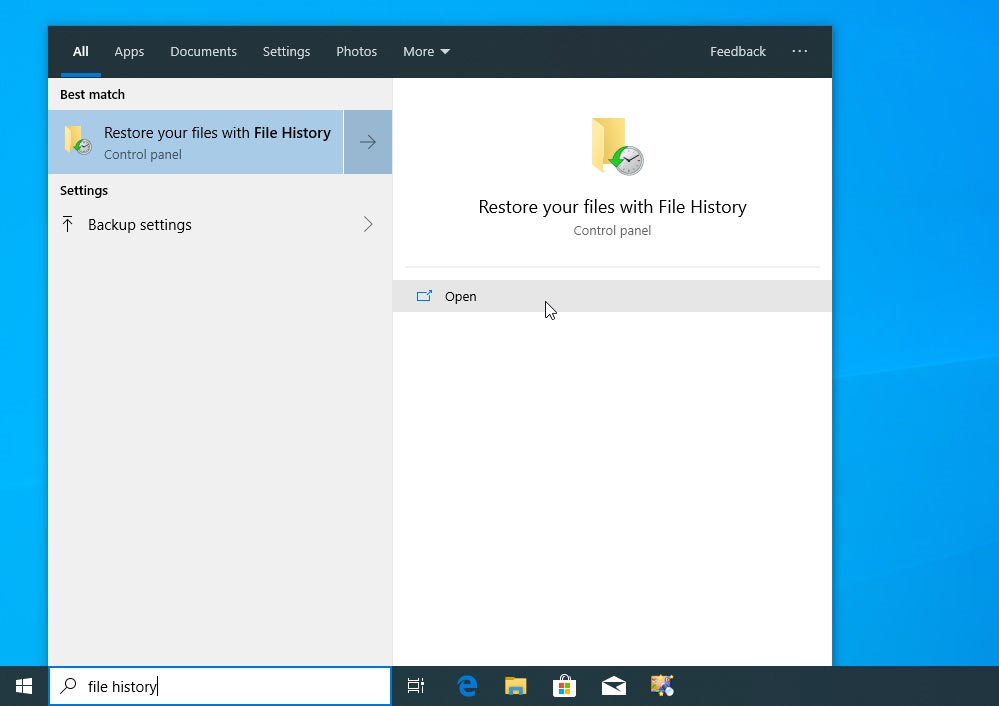
Task: Expand Backup settings chevron
Action: click(x=368, y=224)
